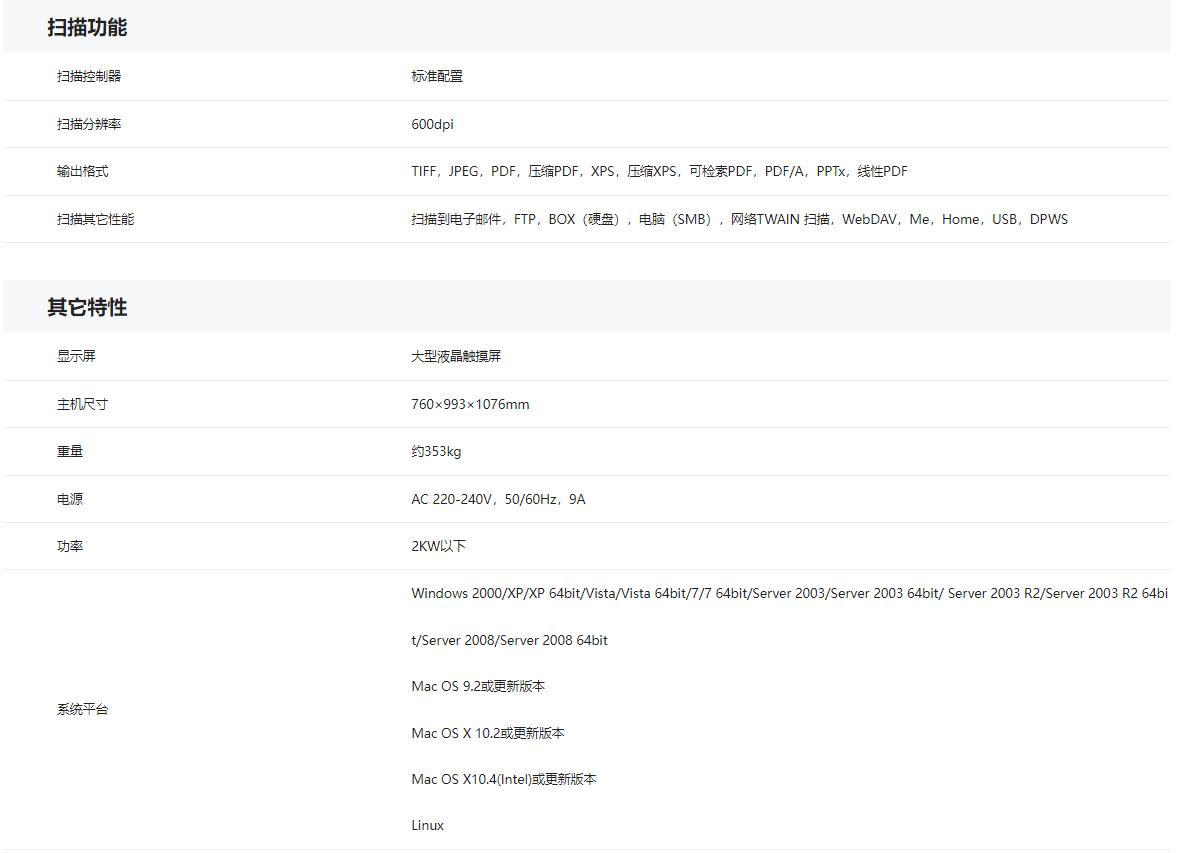Select the 扫描控制器 row label
The image size is (1184, 853).
89,76
